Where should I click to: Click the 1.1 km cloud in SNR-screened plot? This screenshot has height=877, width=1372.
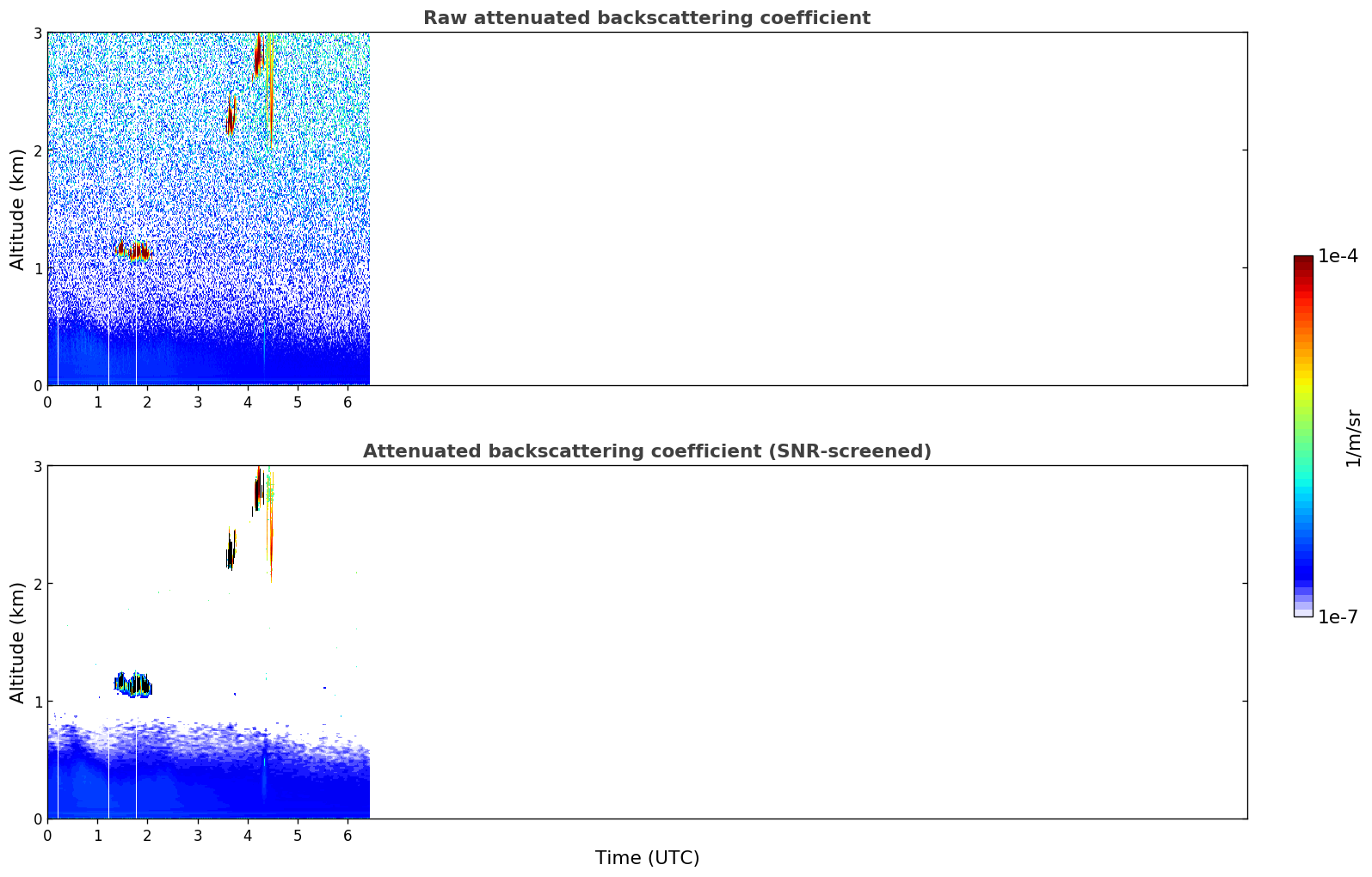(134, 685)
